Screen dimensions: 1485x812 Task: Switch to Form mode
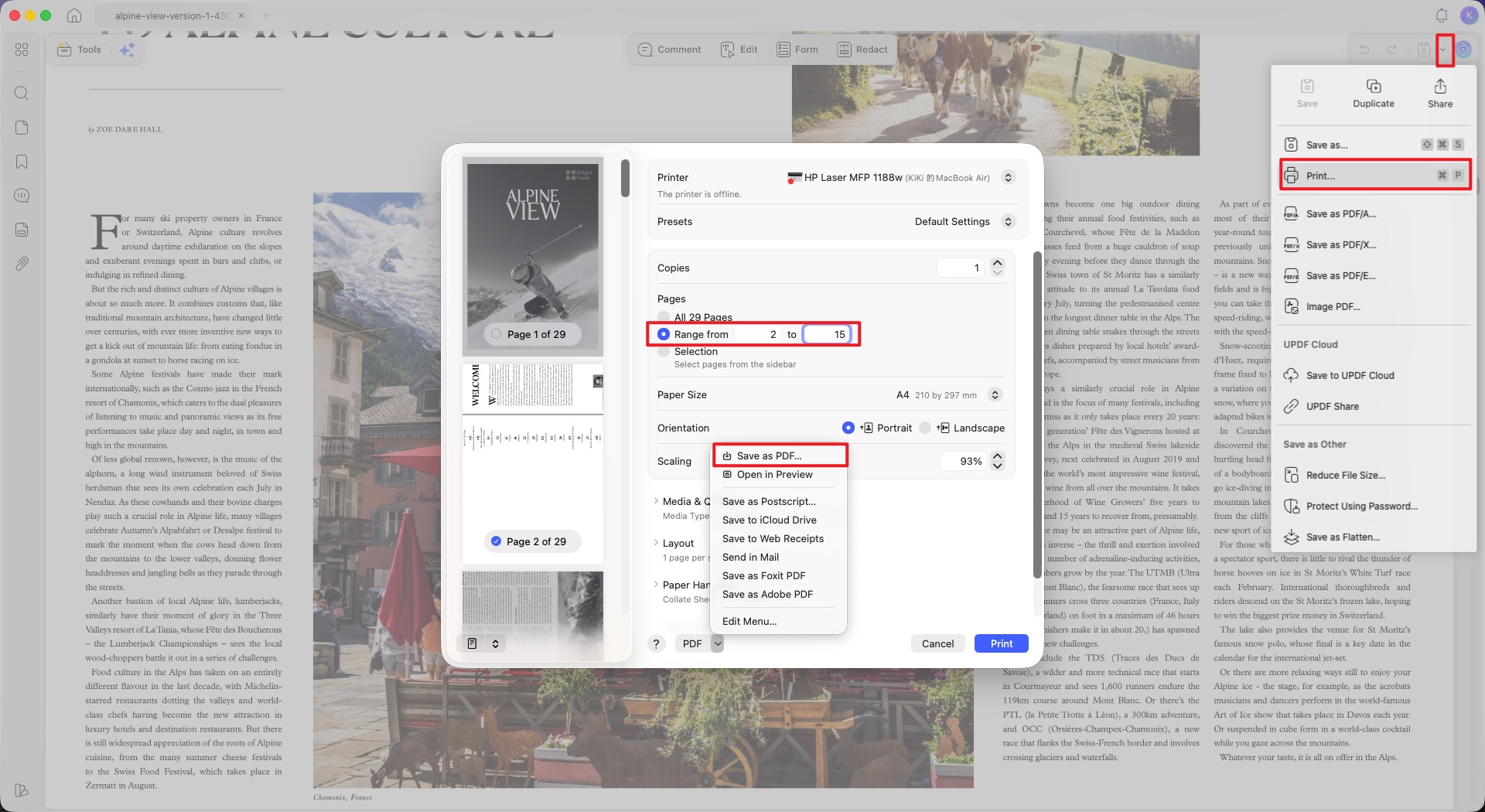coord(797,49)
